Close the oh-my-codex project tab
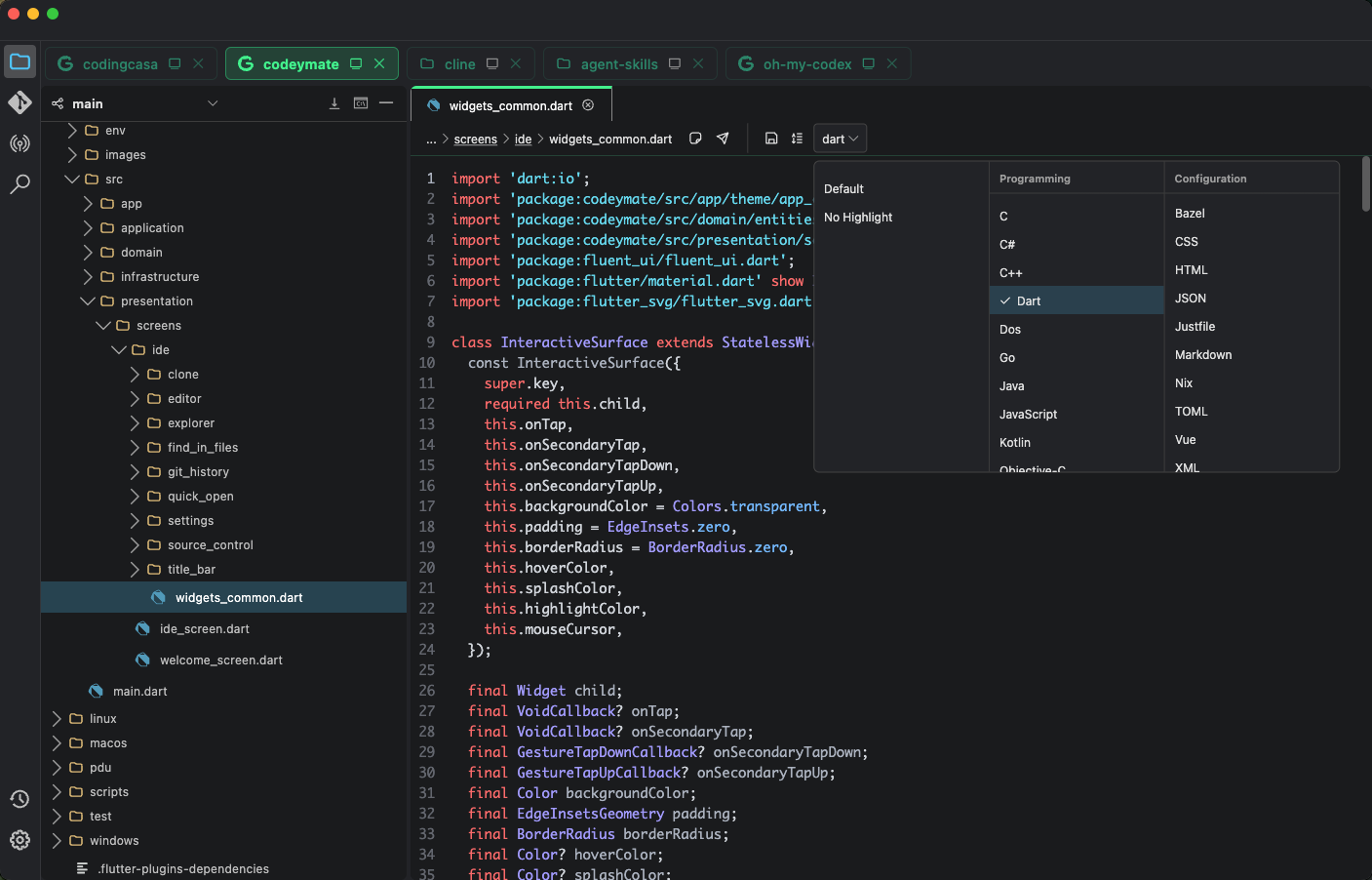 (892, 63)
